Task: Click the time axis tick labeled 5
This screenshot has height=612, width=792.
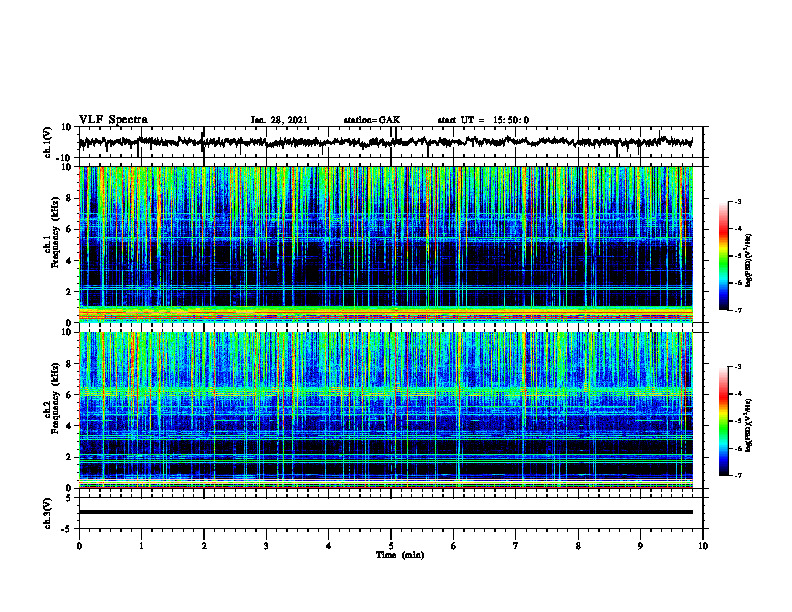Action: (x=391, y=546)
